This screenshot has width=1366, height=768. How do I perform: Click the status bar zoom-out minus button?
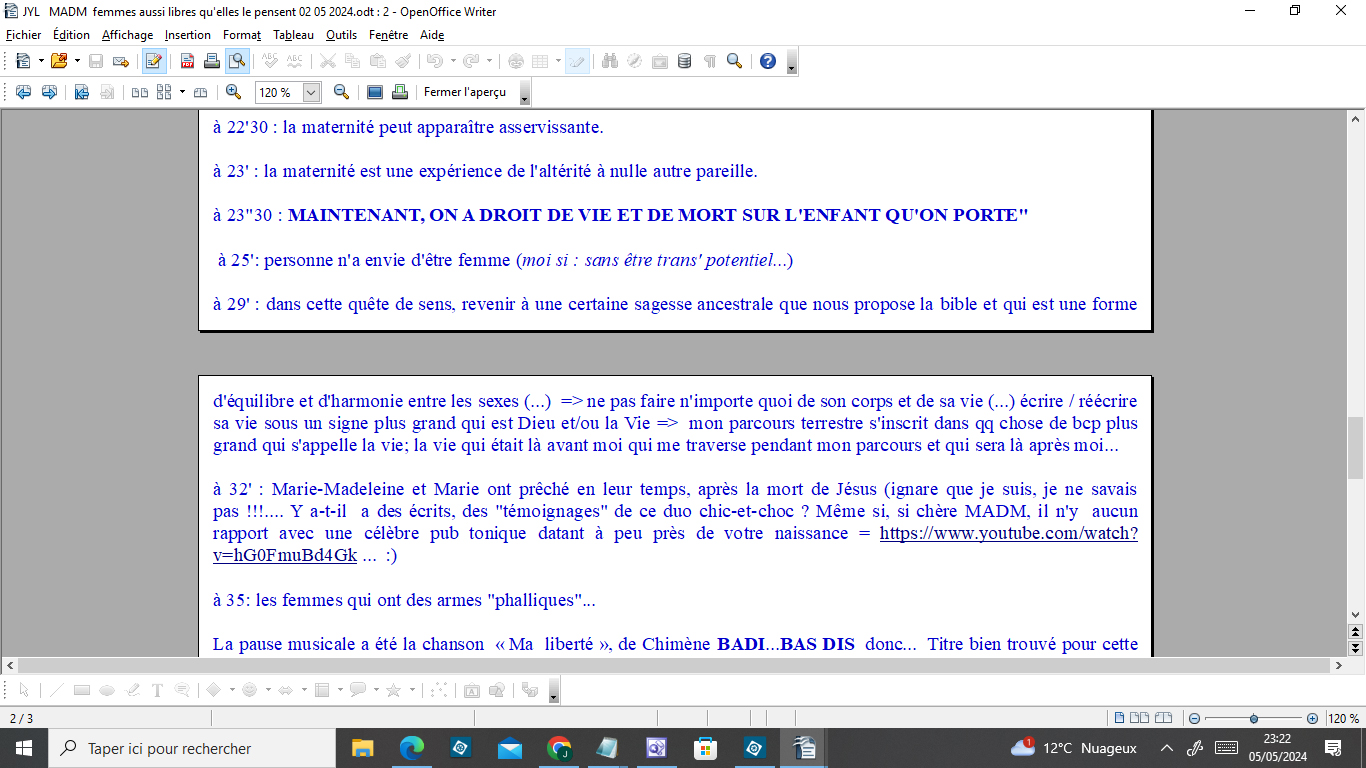1194,718
